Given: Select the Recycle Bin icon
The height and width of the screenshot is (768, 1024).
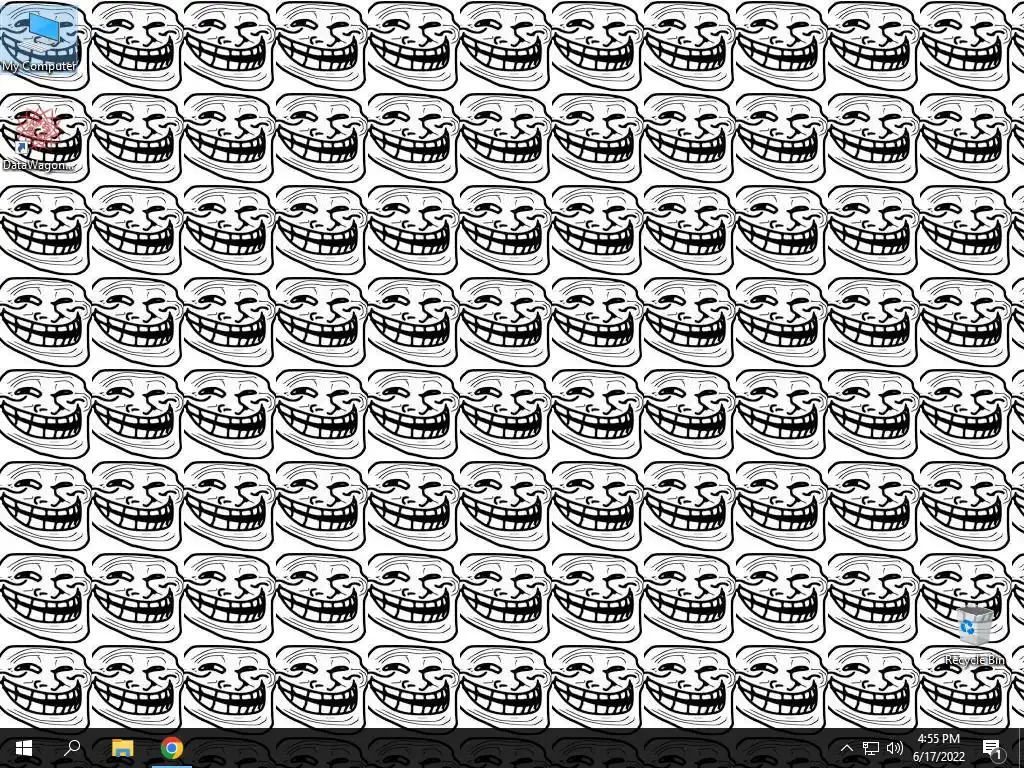Looking at the screenshot, I should [x=975, y=635].
